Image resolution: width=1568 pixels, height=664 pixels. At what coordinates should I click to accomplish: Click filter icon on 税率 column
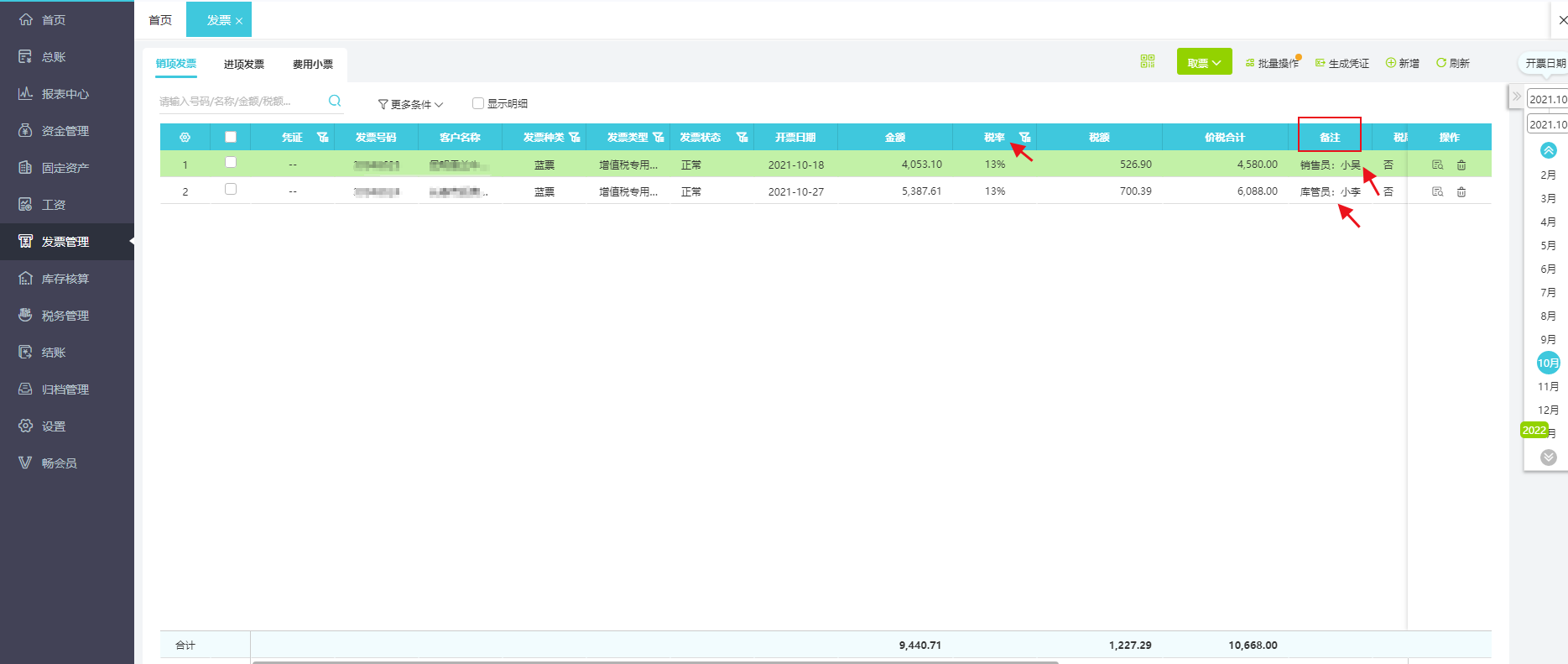click(x=1024, y=137)
